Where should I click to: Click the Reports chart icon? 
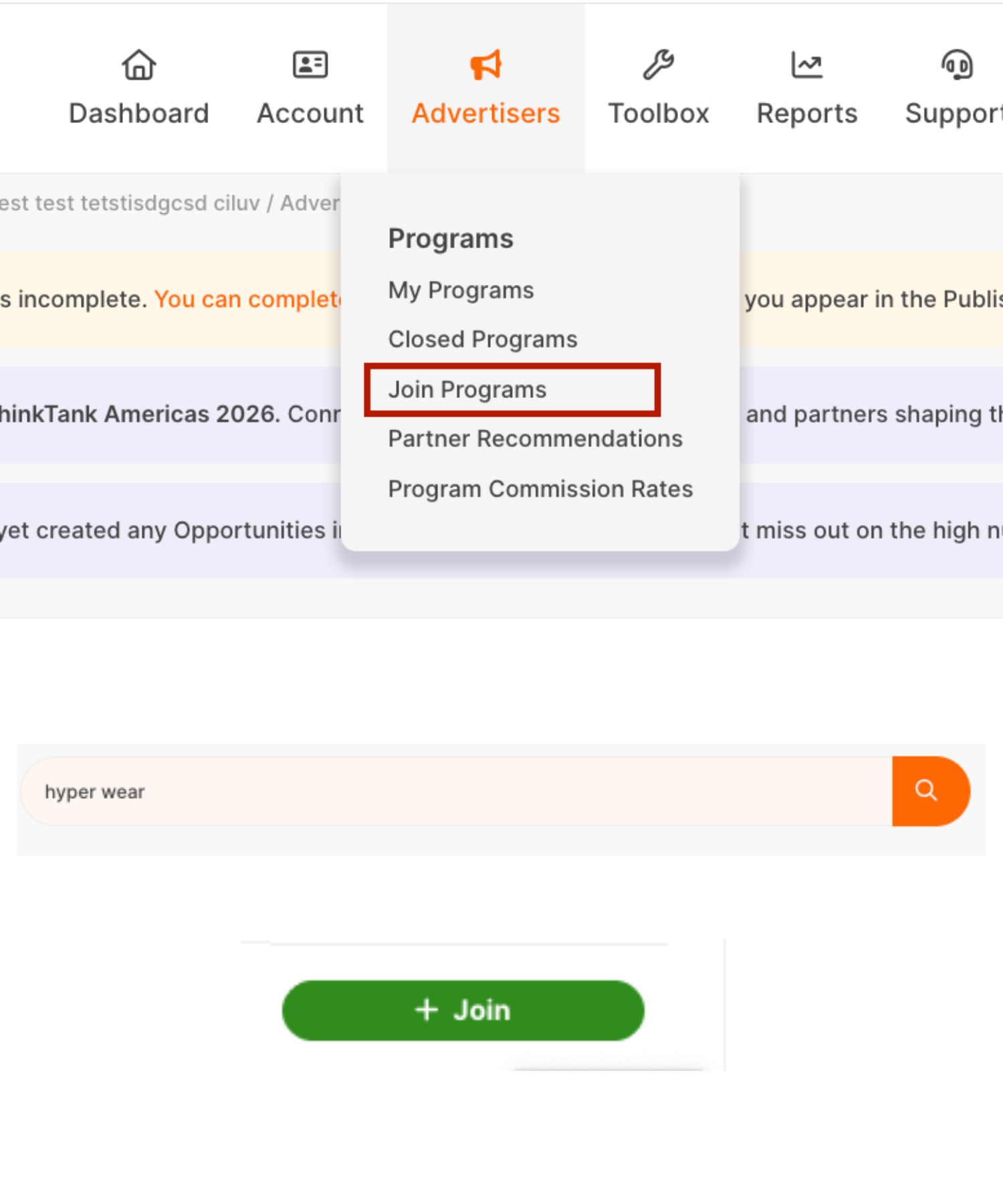coord(806,65)
